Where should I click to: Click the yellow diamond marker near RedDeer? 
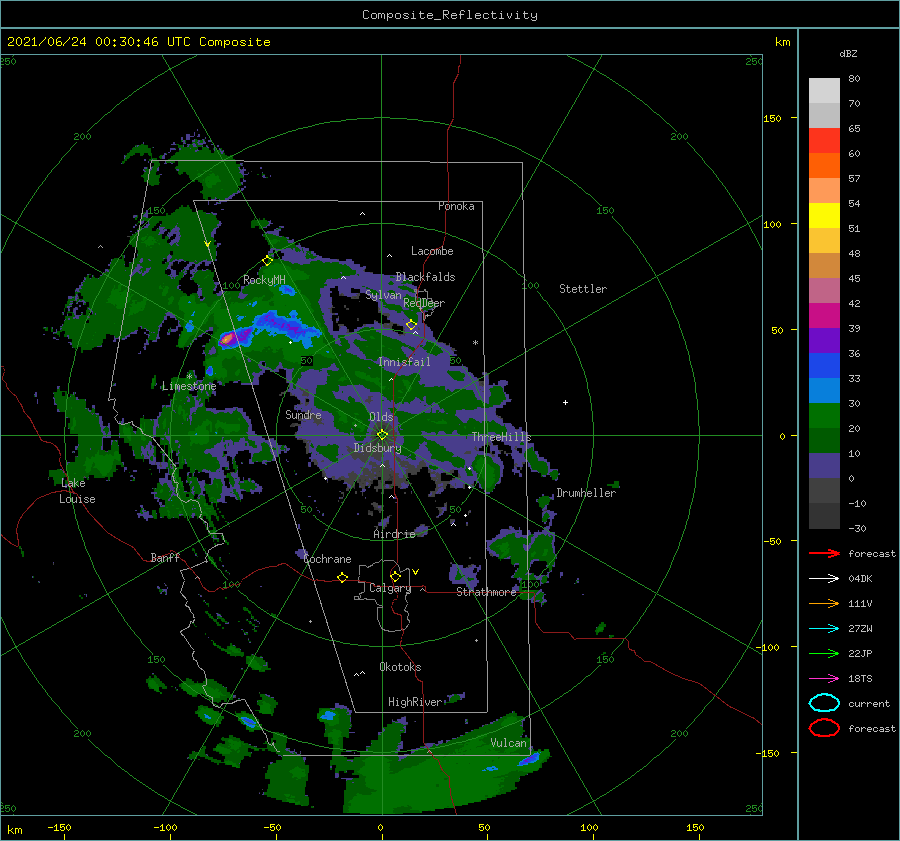click(x=411, y=325)
